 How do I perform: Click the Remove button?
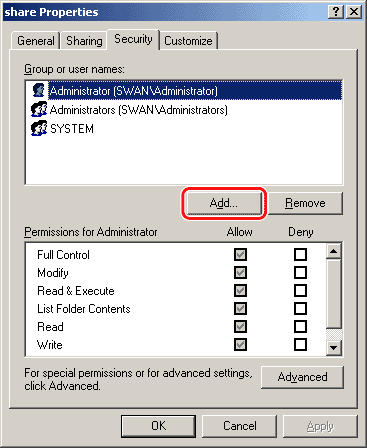(305, 203)
